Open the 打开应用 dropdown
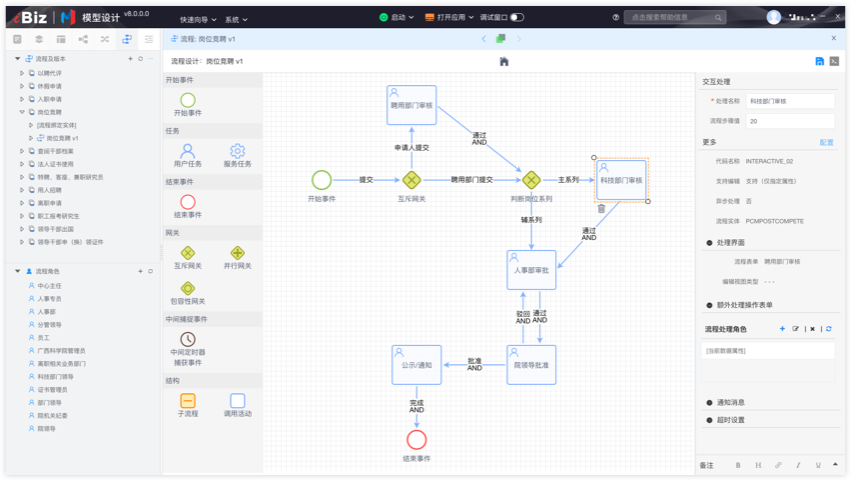Image resolution: width=851 pixels, height=481 pixels. [x=449, y=17]
